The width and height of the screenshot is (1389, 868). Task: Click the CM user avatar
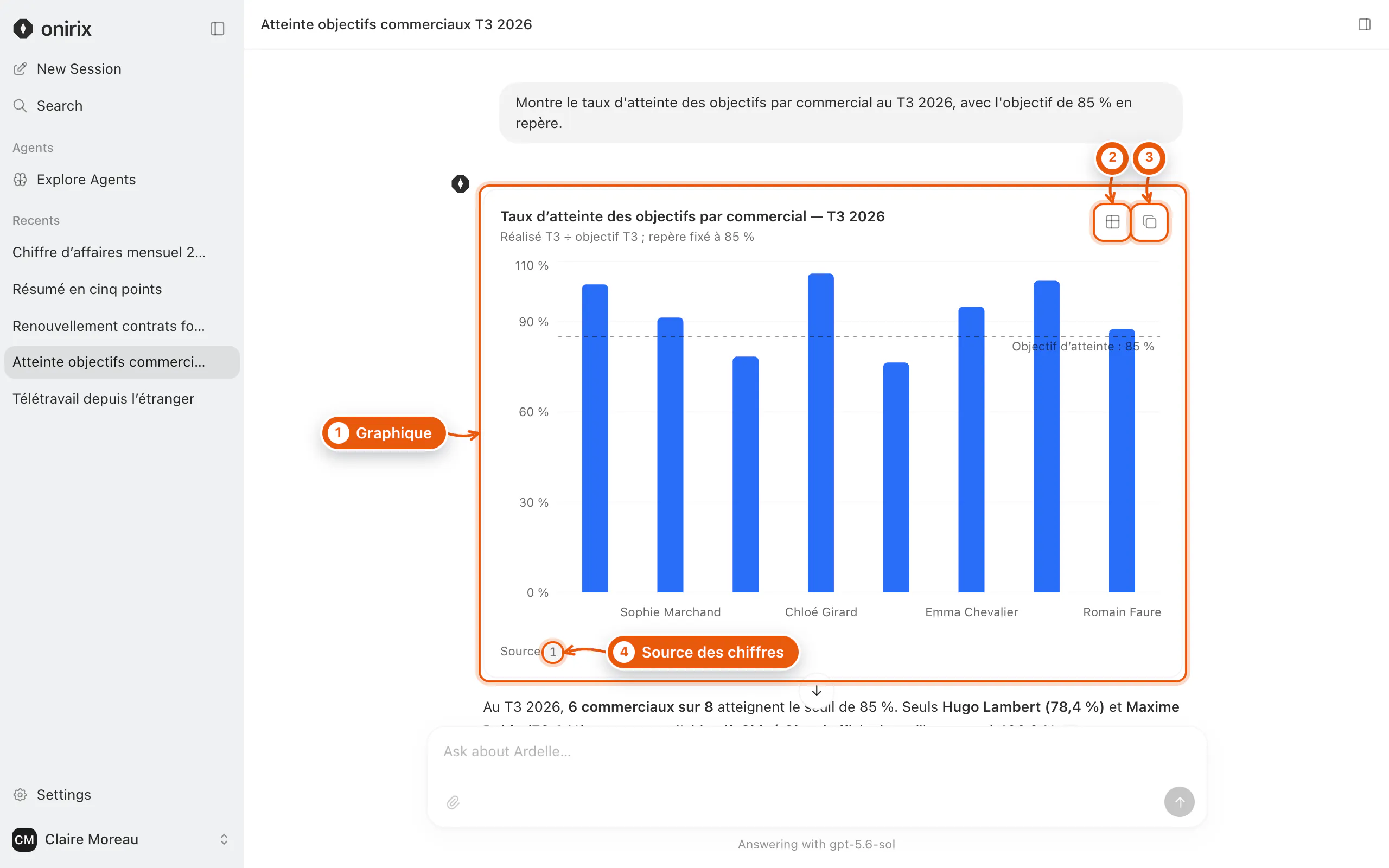click(x=24, y=839)
